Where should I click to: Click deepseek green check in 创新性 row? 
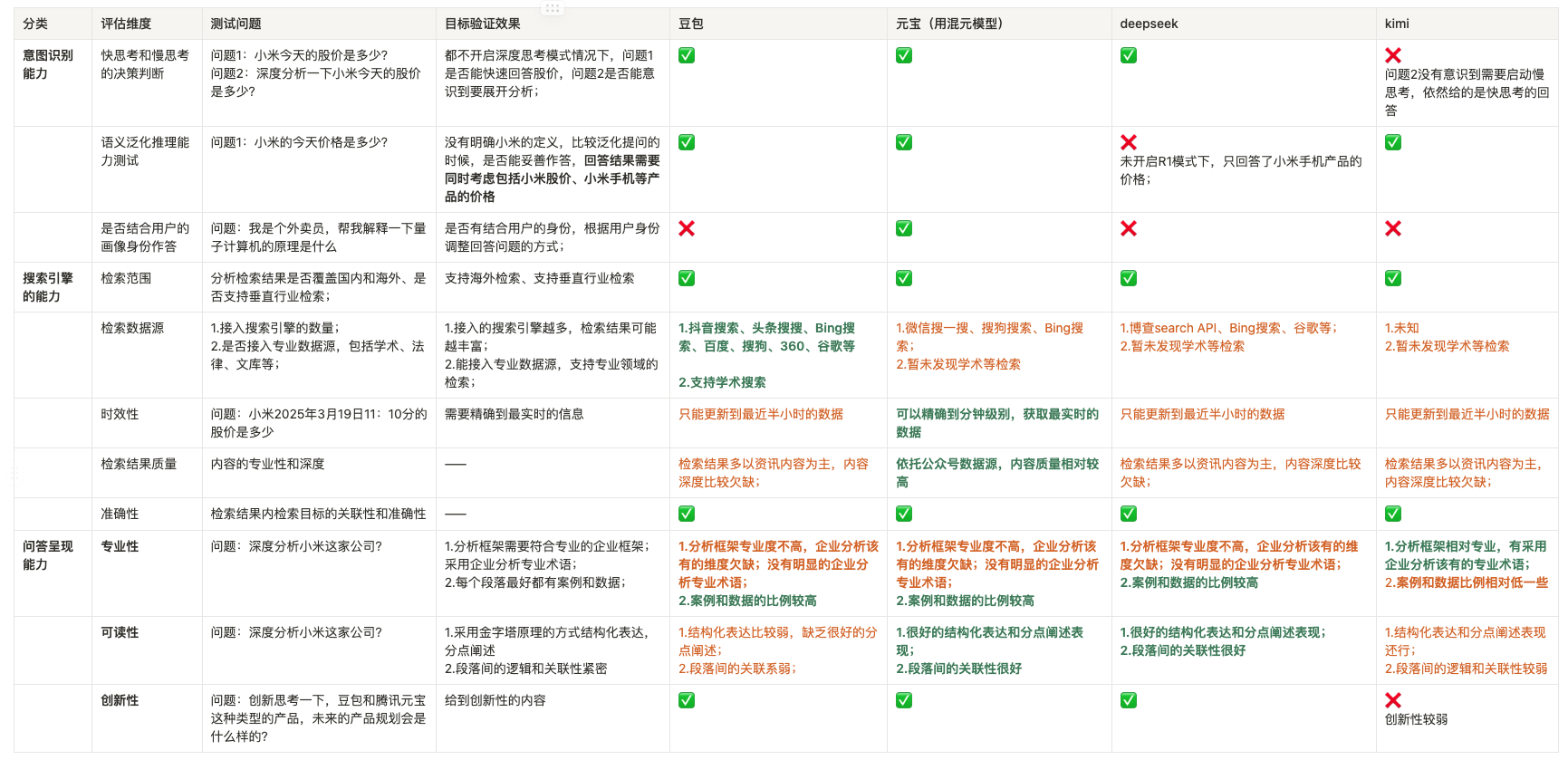coord(1129,700)
